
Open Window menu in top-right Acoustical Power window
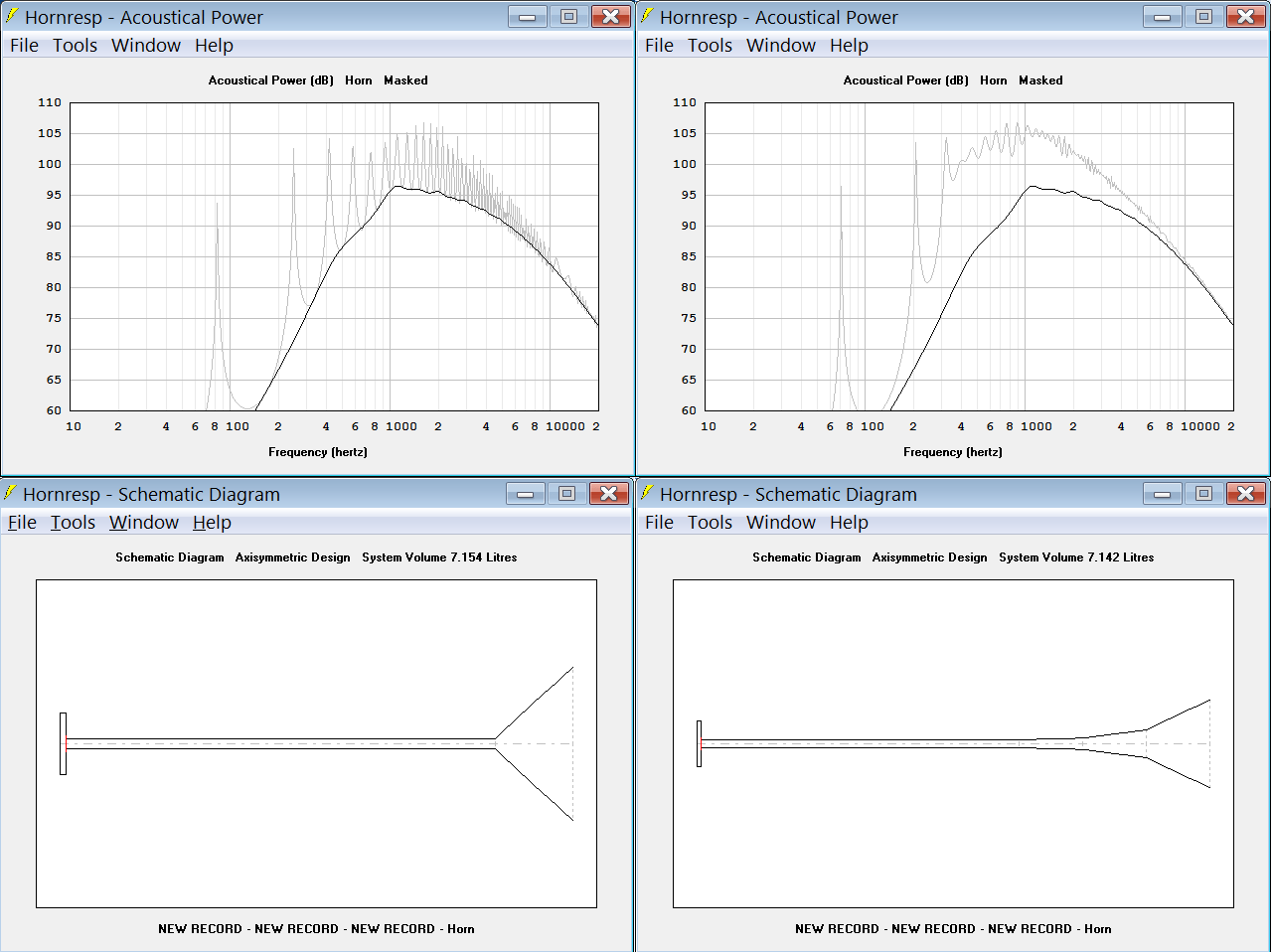click(x=781, y=45)
